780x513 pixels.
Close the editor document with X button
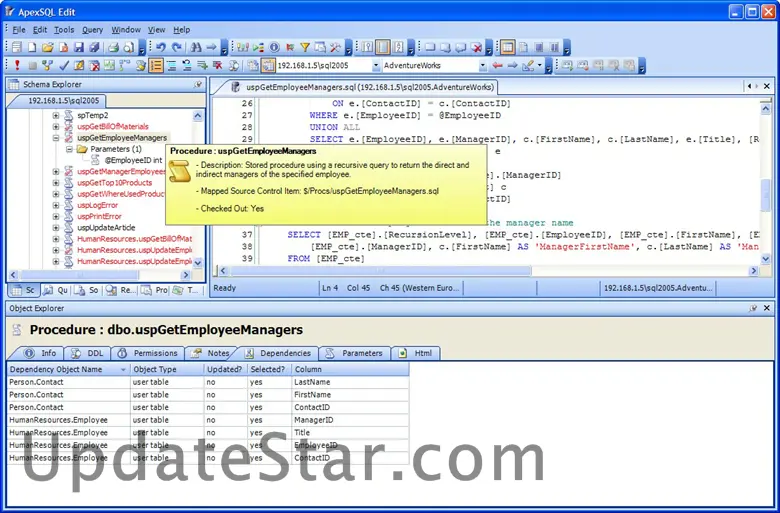[x=767, y=86]
